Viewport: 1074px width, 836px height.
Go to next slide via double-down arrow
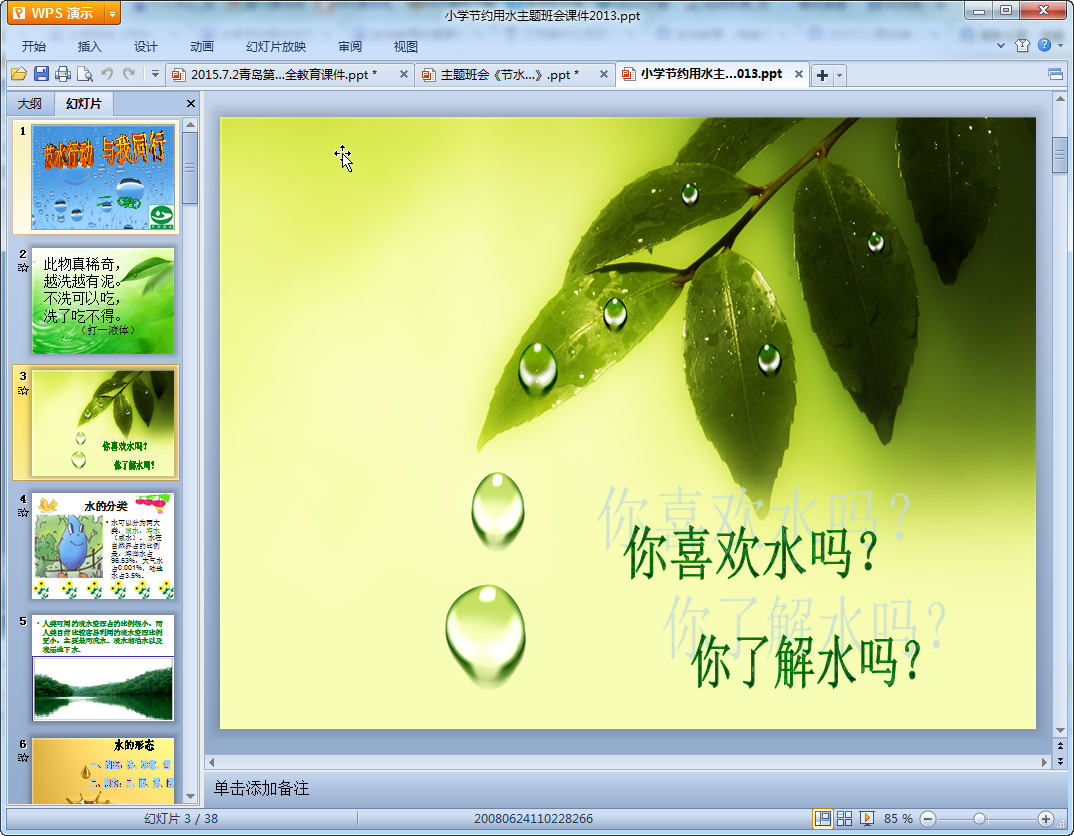click(x=1060, y=761)
